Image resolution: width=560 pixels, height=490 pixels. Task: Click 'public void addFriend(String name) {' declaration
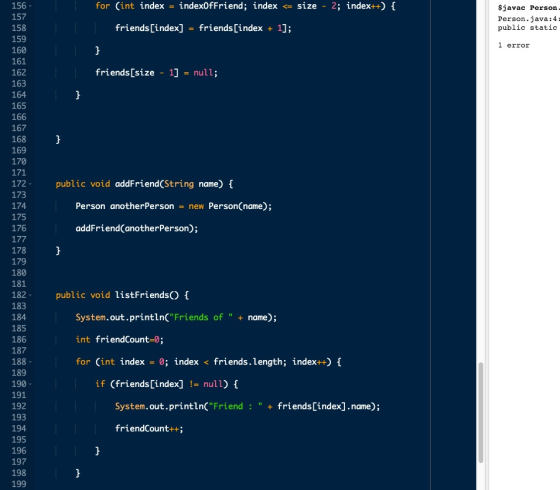point(144,184)
